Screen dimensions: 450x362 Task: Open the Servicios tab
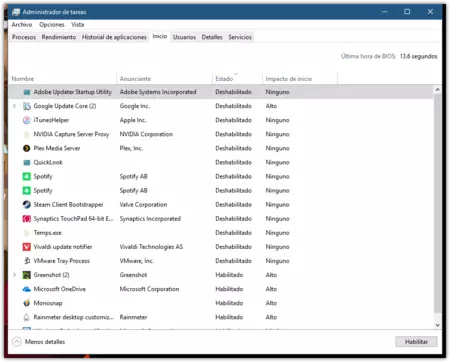240,37
